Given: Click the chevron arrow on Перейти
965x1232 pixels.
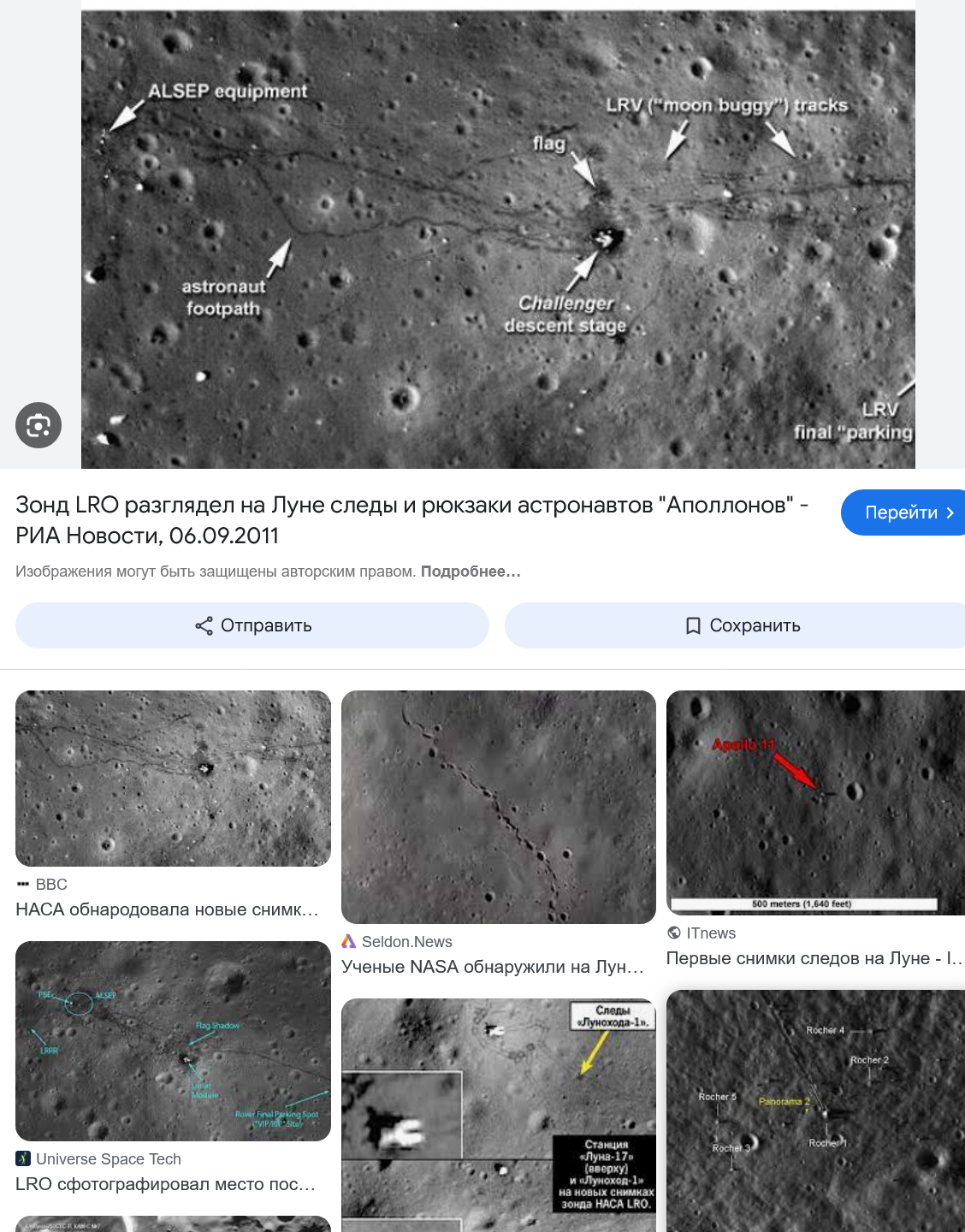Looking at the screenshot, I should pos(950,512).
